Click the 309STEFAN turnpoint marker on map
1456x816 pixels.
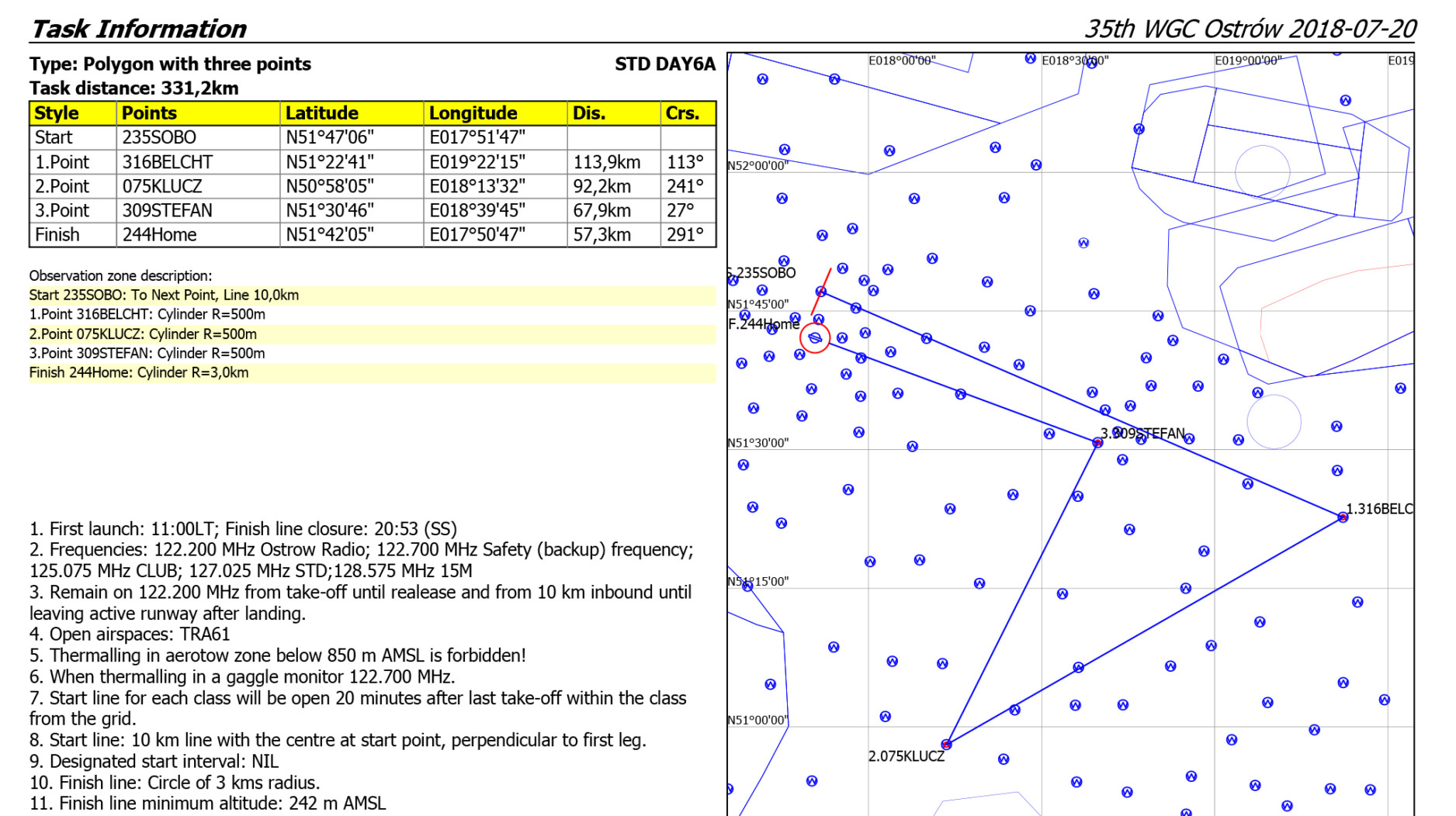pyautogui.click(x=1097, y=443)
